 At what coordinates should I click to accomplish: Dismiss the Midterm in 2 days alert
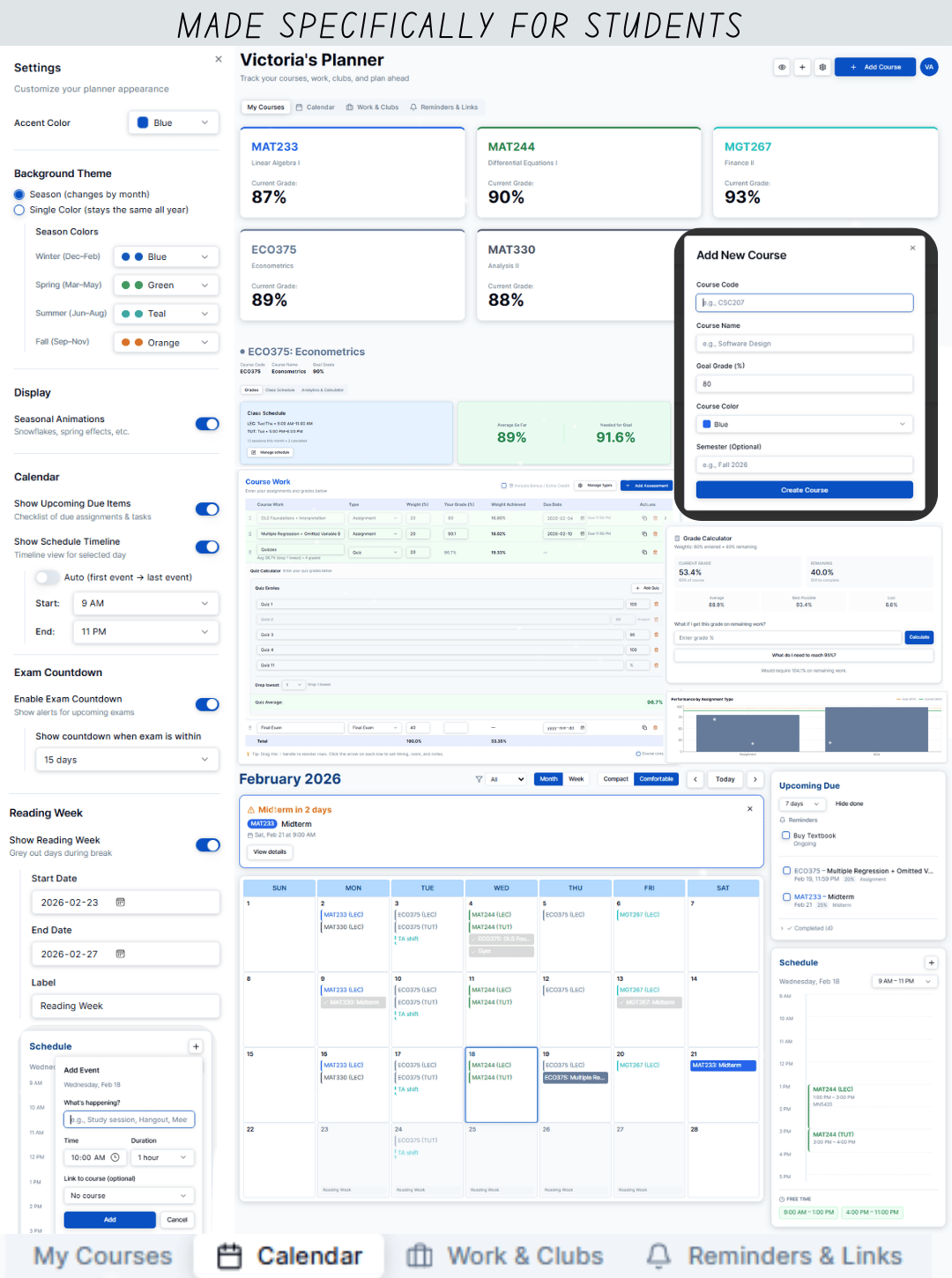pos(750,808)
